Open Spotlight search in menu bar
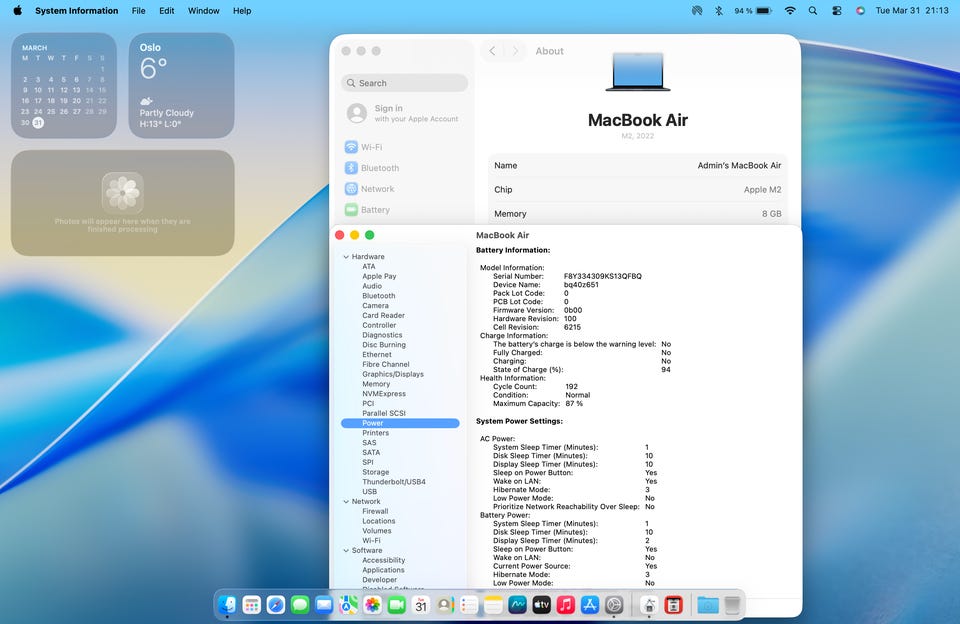Screen dimensions: 960x624 pyautogui.click(x=813, y=11)
